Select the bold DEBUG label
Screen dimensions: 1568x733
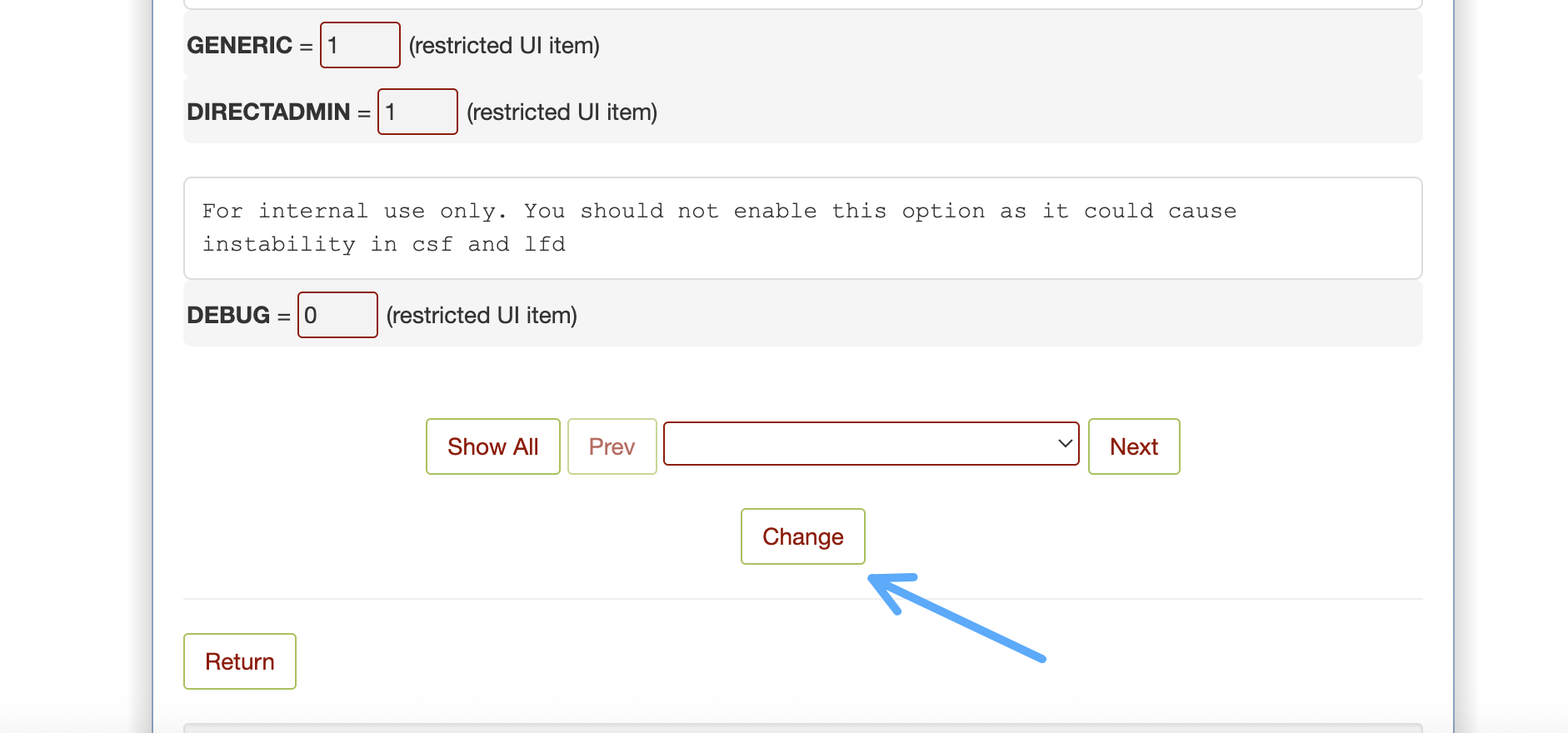pos(228,315)
